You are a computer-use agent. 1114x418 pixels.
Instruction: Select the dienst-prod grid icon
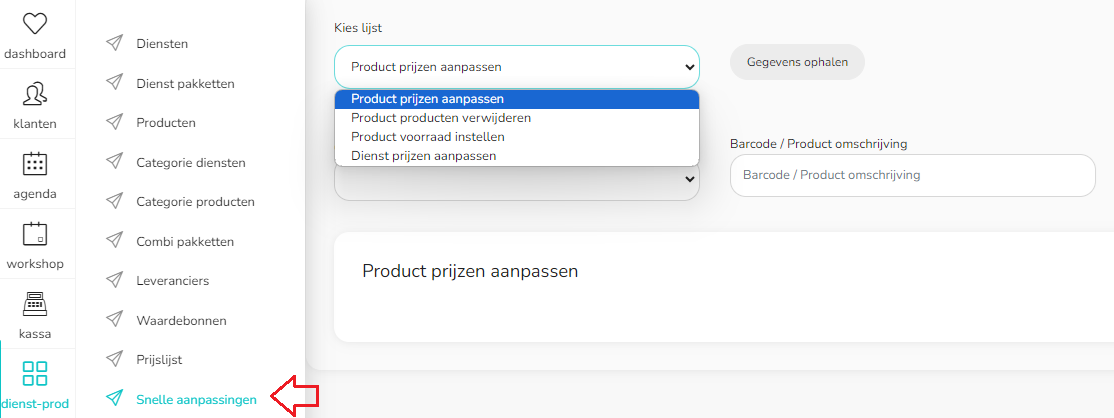pos(35,374)
